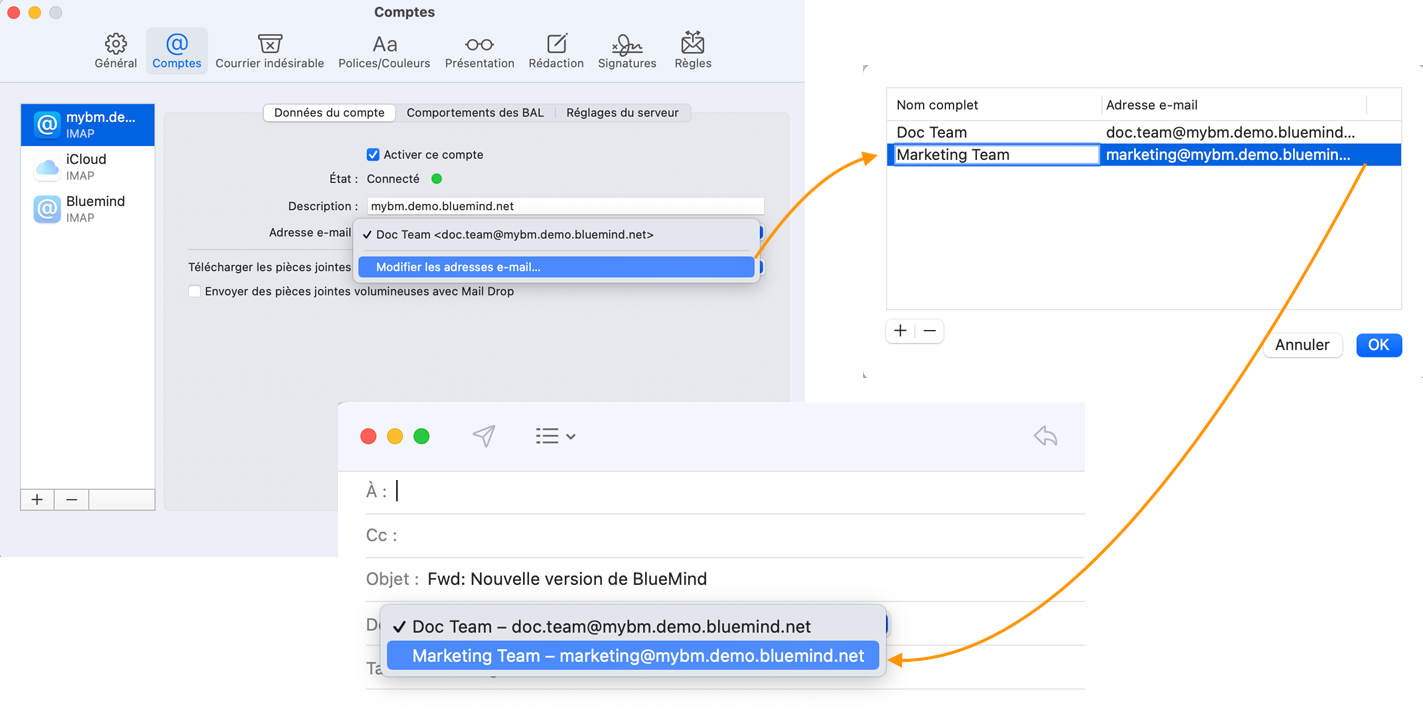Click the reply arrow icon in compose window
Screen dimensions: 1423x712
point(1045,436)
